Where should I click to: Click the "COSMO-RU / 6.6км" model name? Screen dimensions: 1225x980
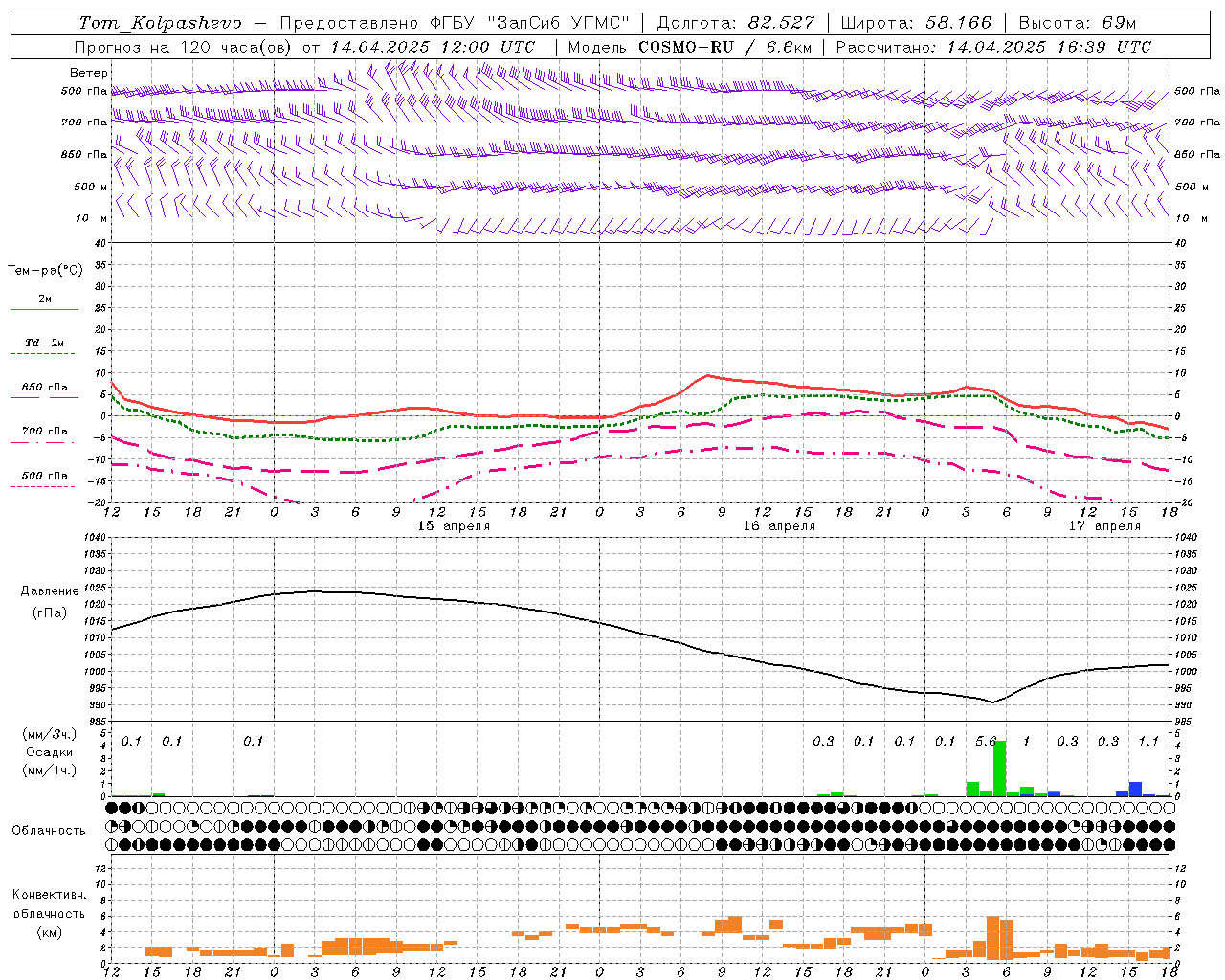724,47
